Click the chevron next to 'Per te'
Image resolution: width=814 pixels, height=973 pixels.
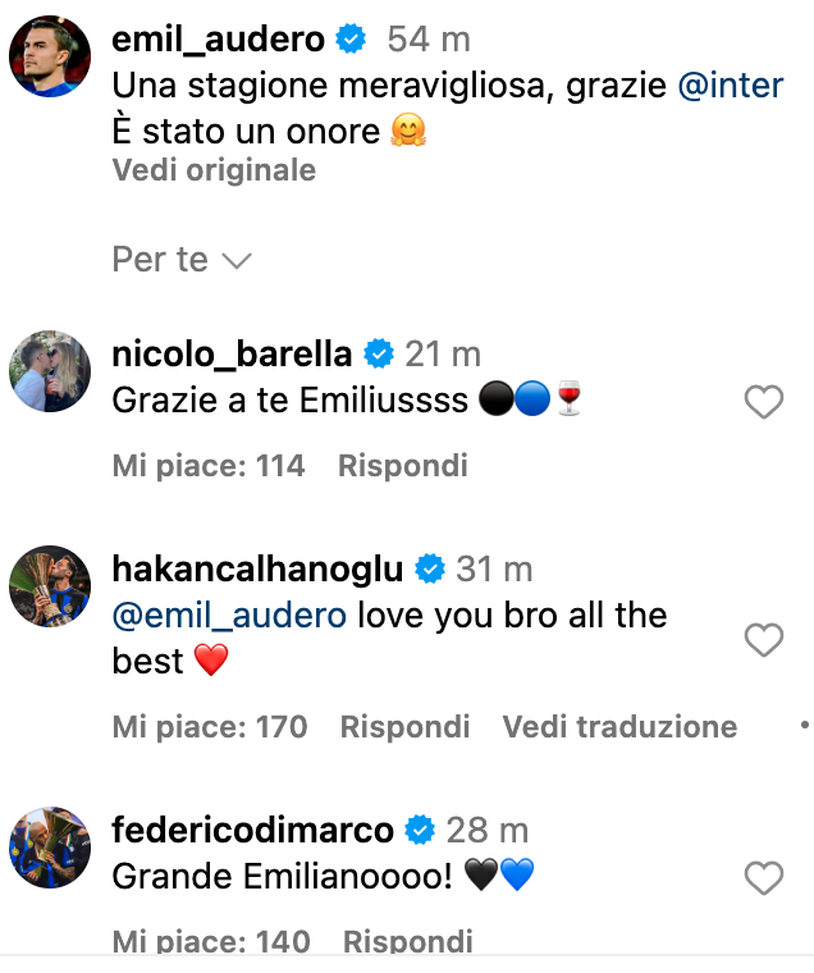(237, 262)
